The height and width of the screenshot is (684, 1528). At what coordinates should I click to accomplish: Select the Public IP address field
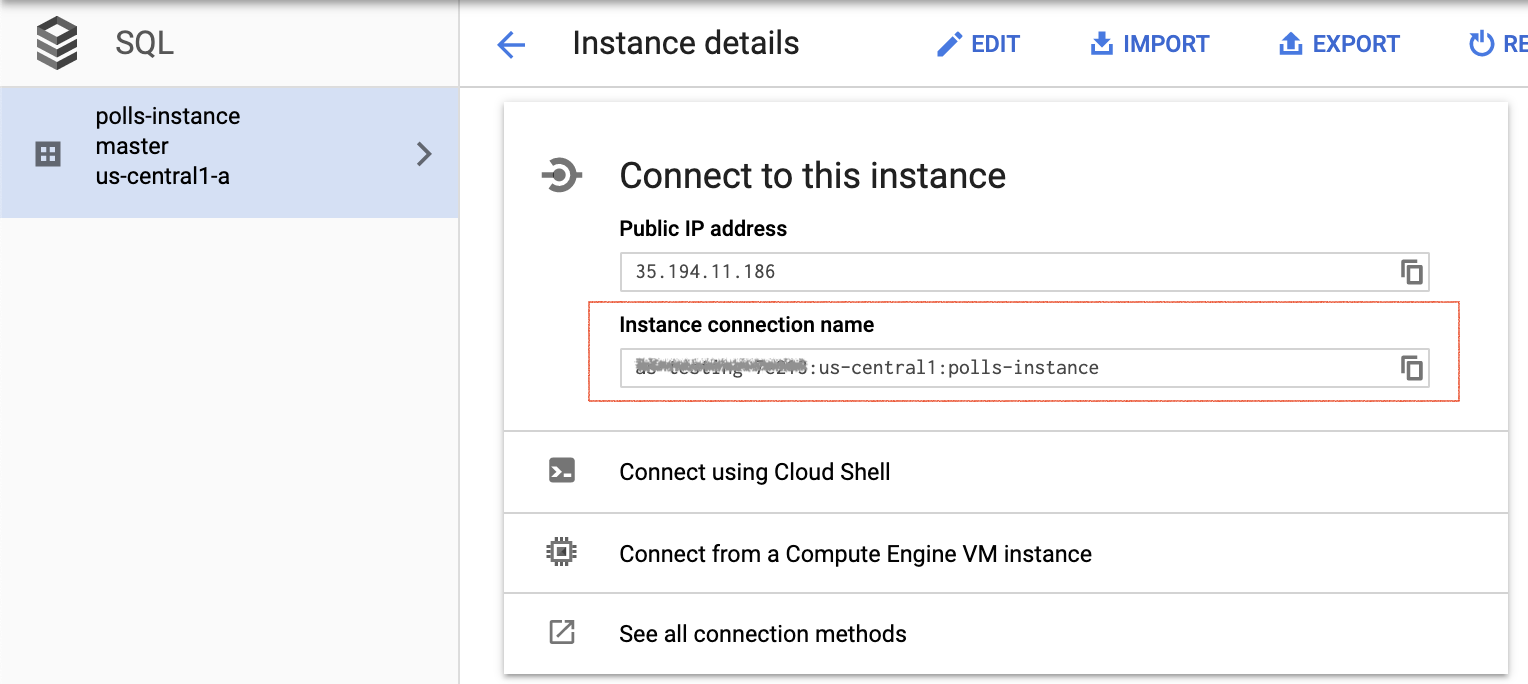1000,272
